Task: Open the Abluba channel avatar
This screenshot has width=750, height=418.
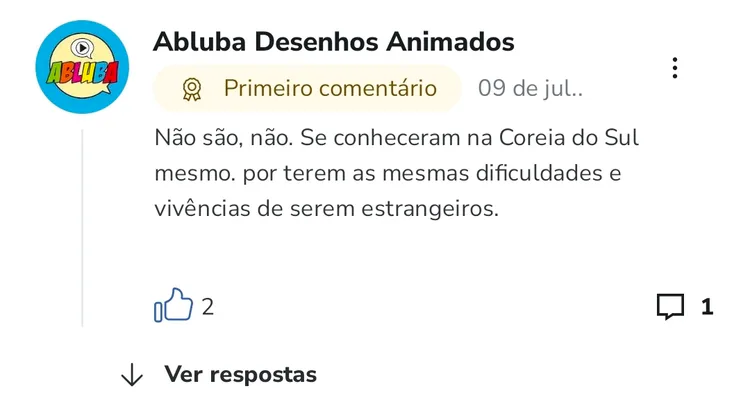Action: [82, 67]
